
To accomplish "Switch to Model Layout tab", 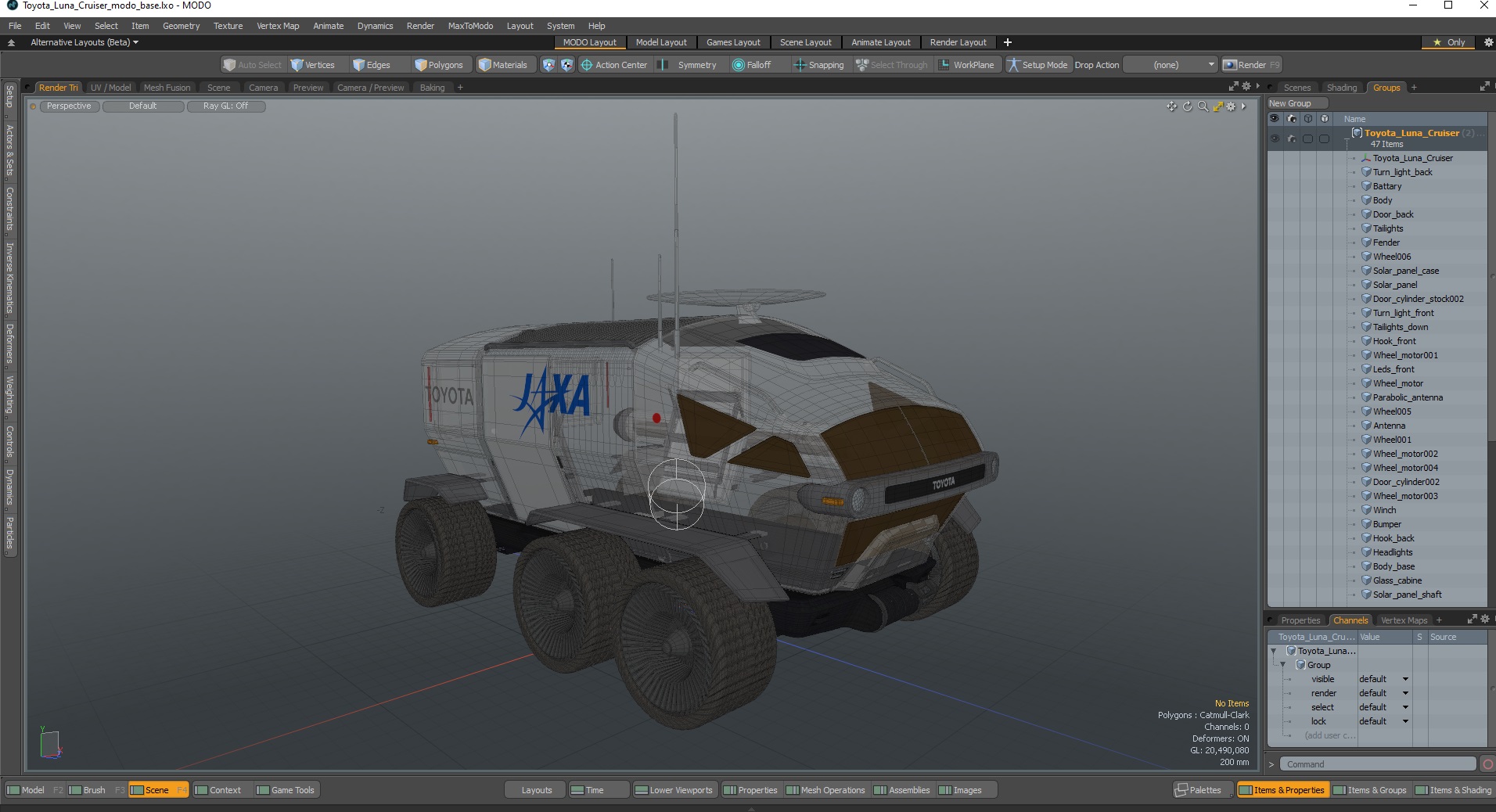I will pyautogui.click(x=661, y=42).
